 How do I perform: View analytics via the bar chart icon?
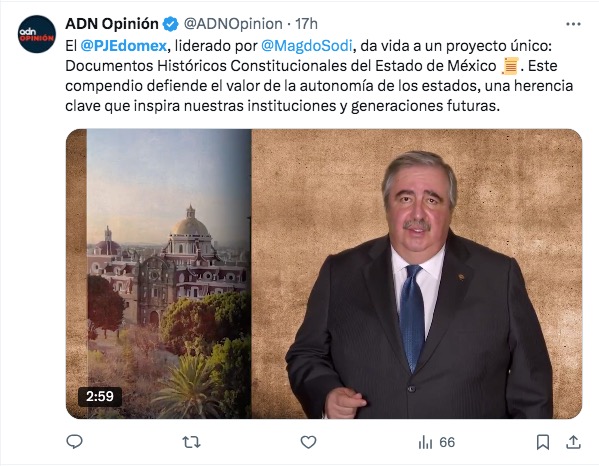[425, 443]
